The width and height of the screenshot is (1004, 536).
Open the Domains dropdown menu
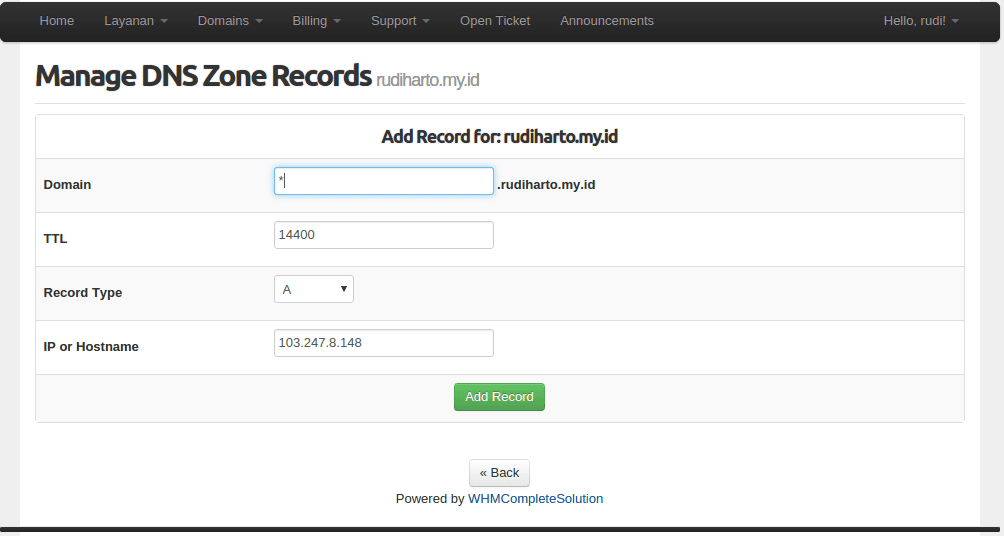230,20
